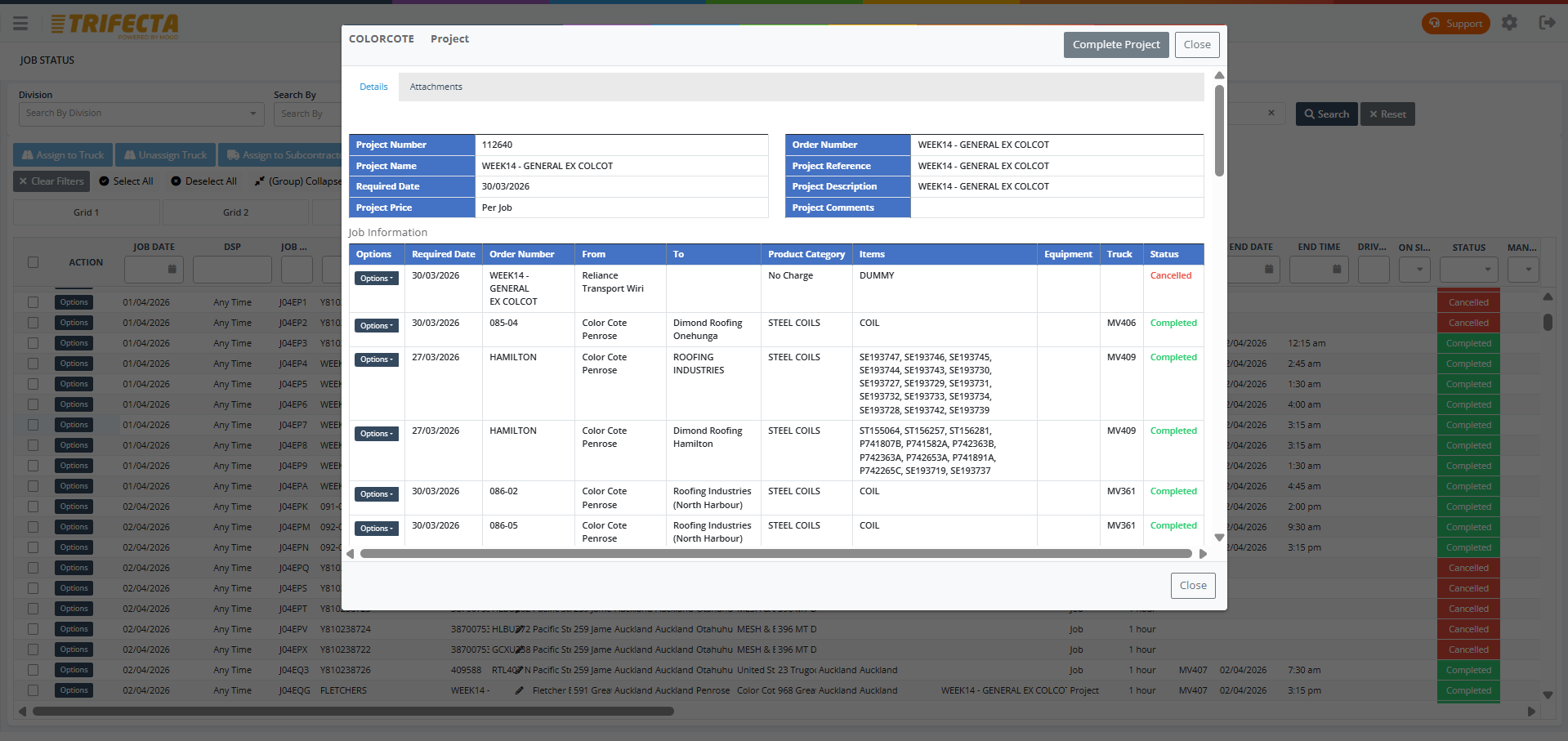Click Deselect All in the grid toolbar
The image size is (1568, 741).
[204, 181]
